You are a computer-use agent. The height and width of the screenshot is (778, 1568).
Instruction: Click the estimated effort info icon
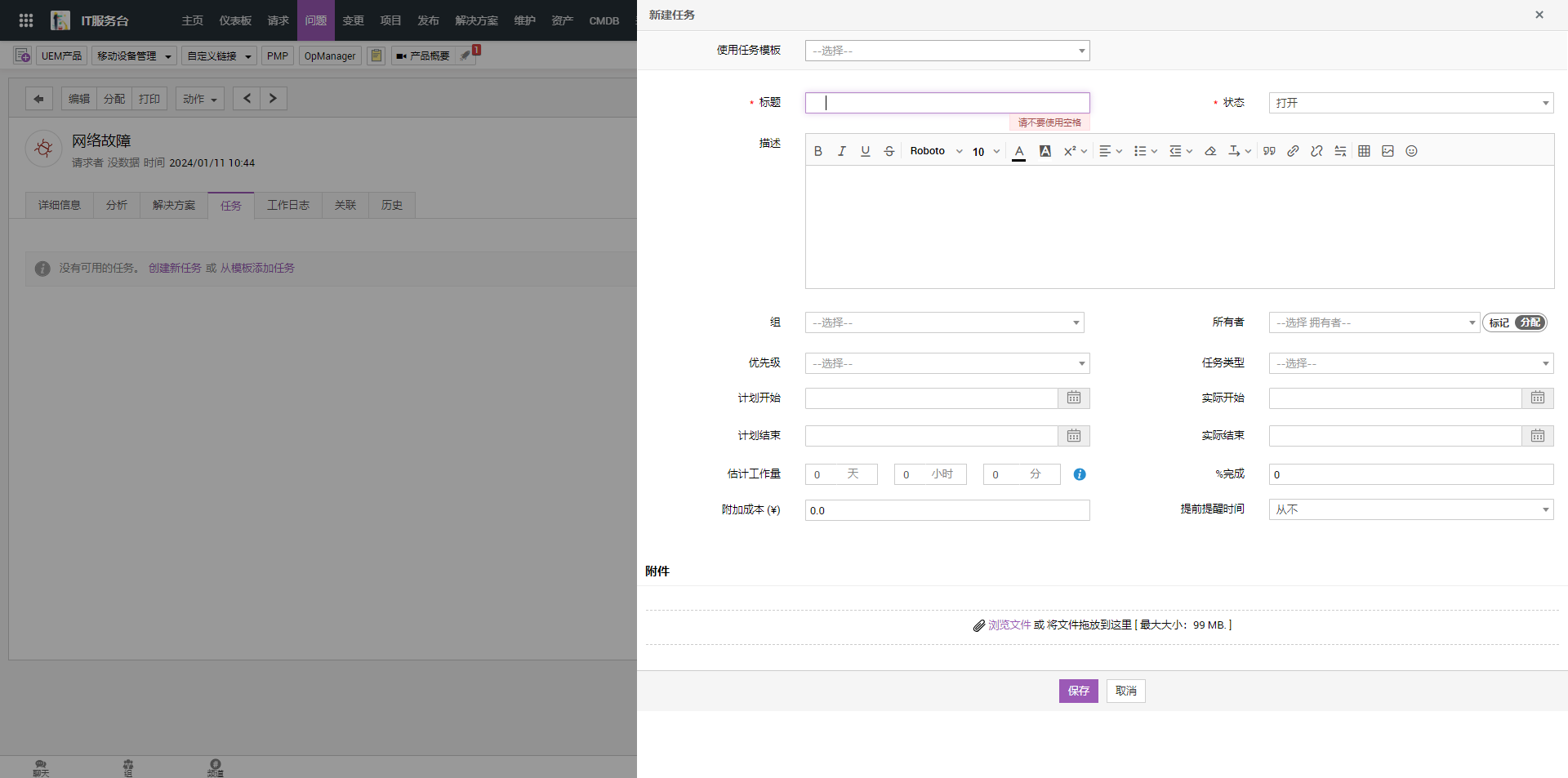tap(1080, 474)
